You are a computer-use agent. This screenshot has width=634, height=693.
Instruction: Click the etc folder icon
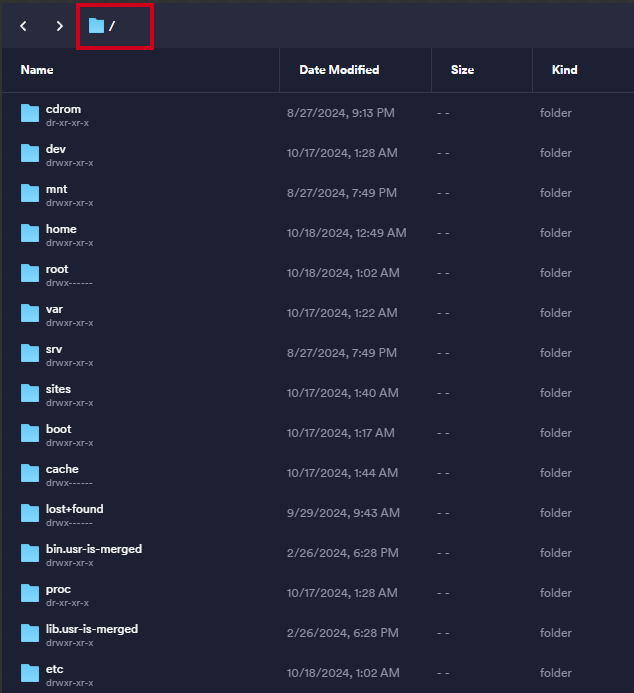coord(30,673)
